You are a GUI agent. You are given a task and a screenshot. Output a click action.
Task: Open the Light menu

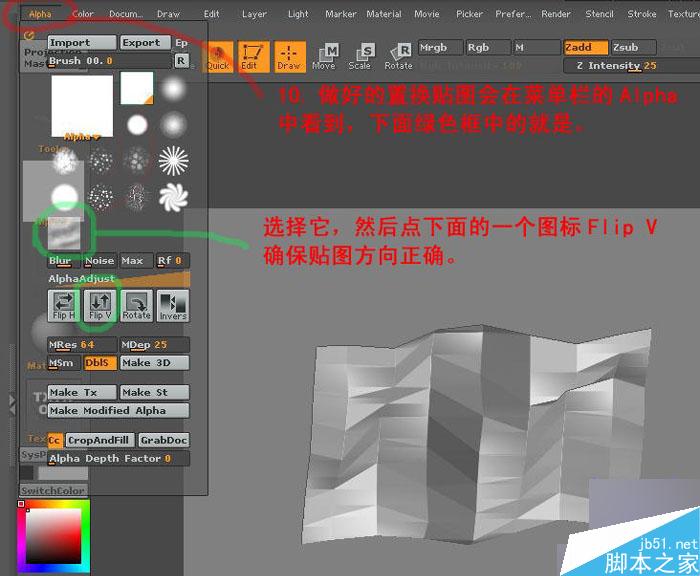pos(298,14)
